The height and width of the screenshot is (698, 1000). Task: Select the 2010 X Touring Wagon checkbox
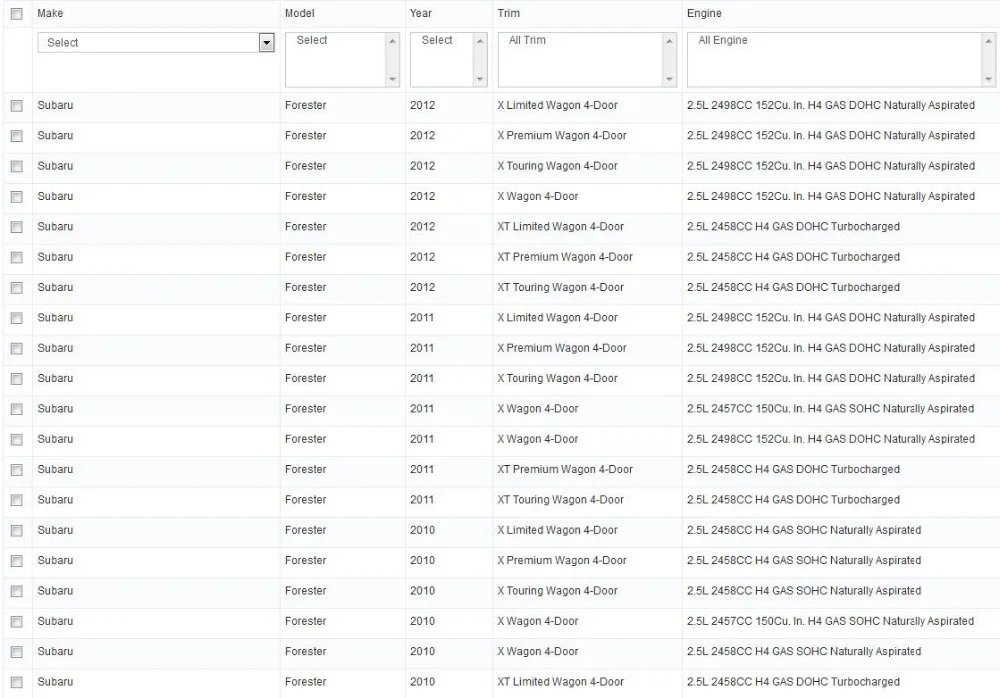pos(17,591)
